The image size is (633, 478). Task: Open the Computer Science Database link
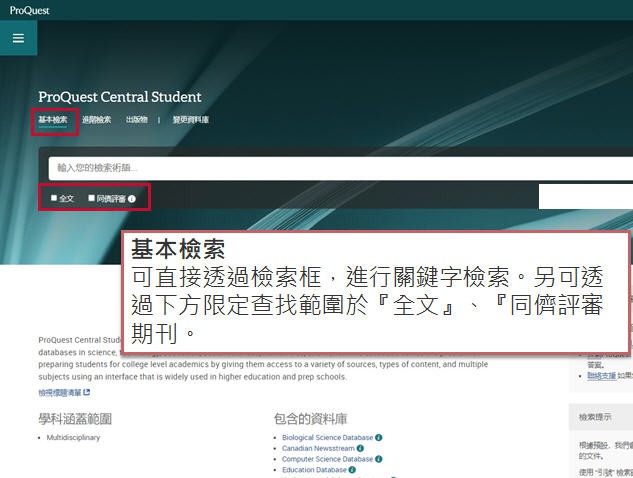click(x=327, y=460)
